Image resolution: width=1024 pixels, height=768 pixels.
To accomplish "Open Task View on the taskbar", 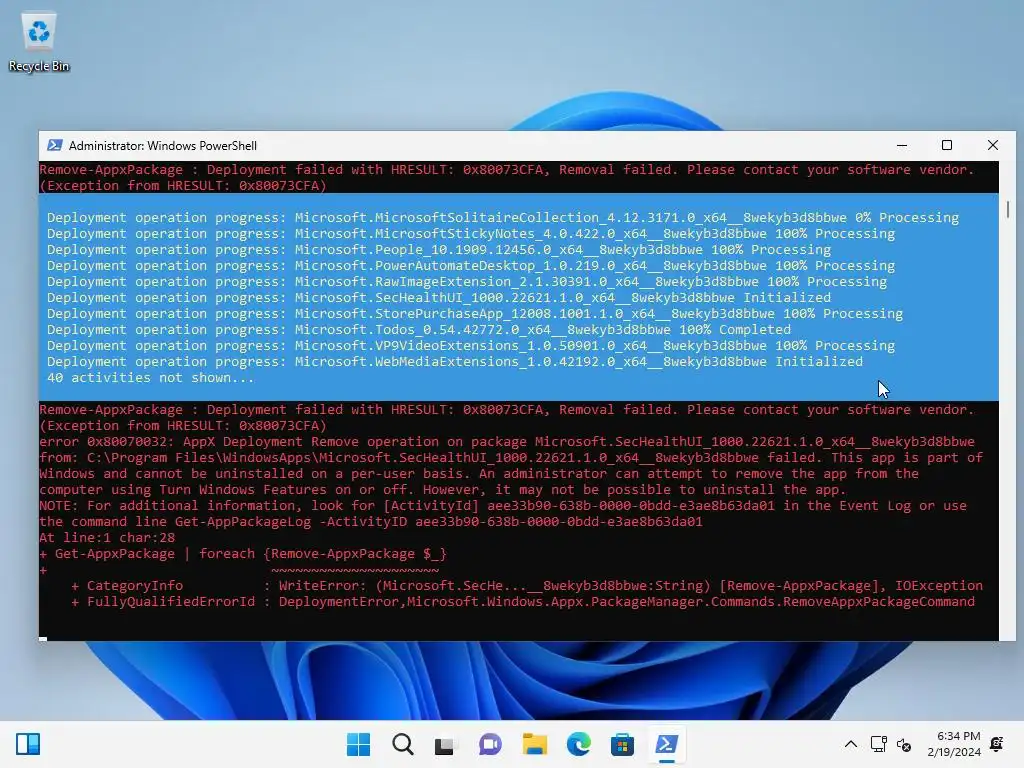I will point(445,744).
